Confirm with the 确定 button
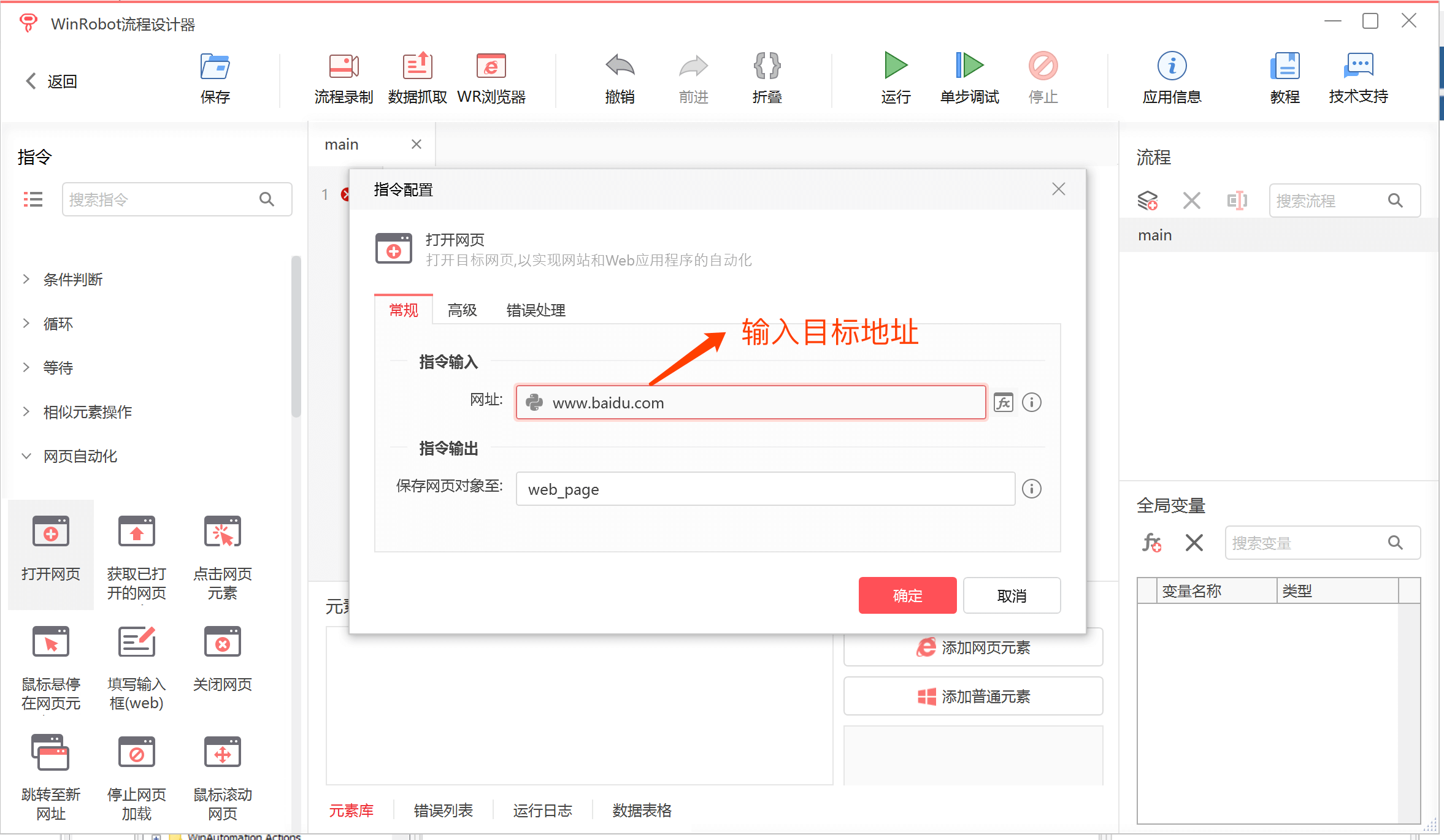Screen dimensions: 1444x840 907,595
